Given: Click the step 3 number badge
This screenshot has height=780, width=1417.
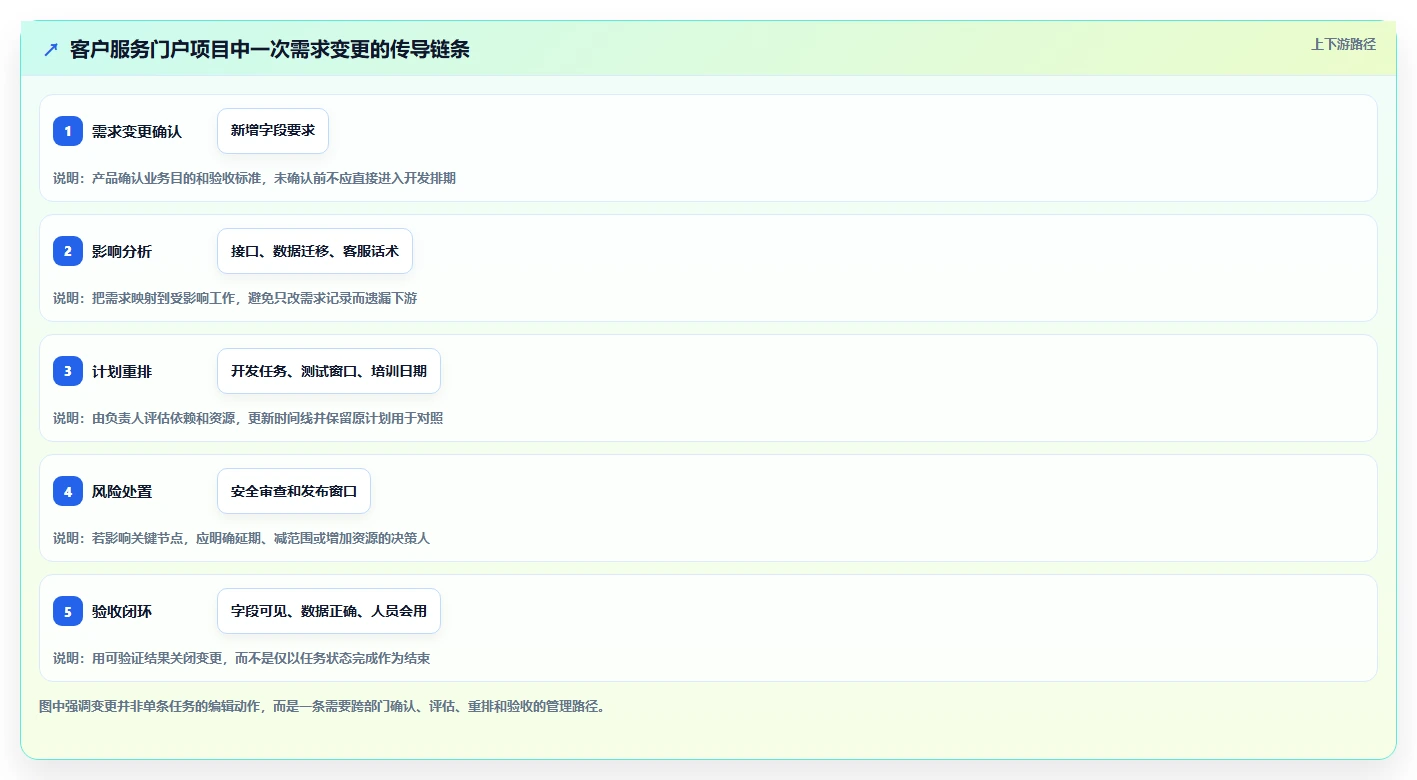Looking at the screenshot, I should click(68, 371).
